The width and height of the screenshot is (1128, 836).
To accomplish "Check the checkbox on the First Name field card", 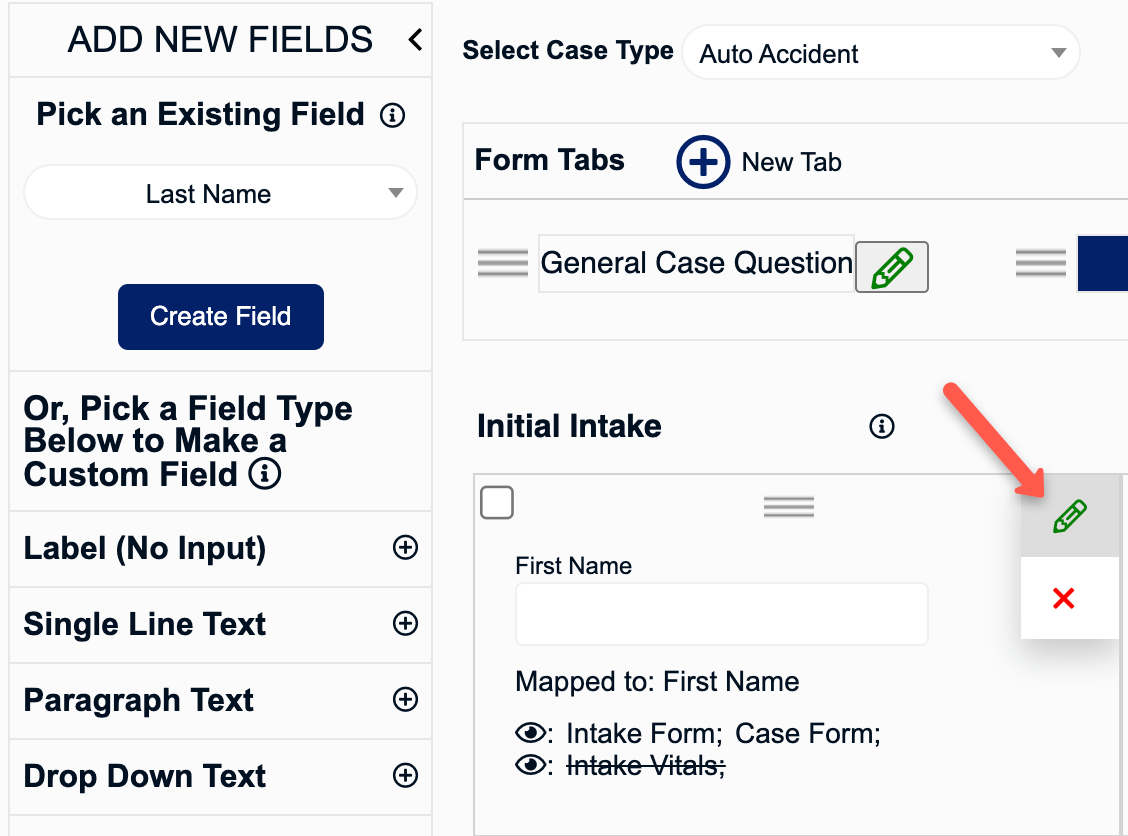I will coord(497,502).
